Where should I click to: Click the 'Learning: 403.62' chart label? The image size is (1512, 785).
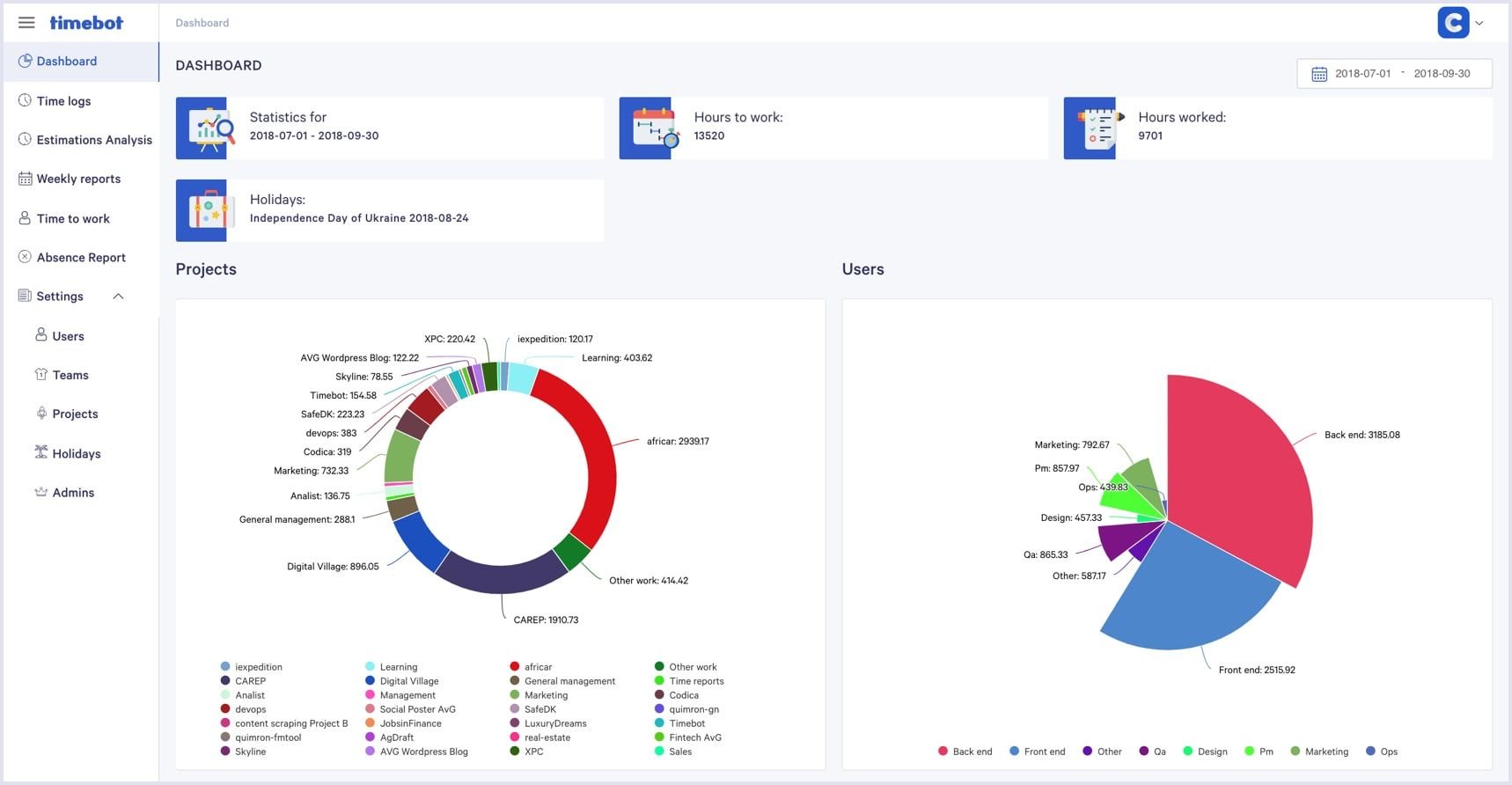tap(617, 358)
